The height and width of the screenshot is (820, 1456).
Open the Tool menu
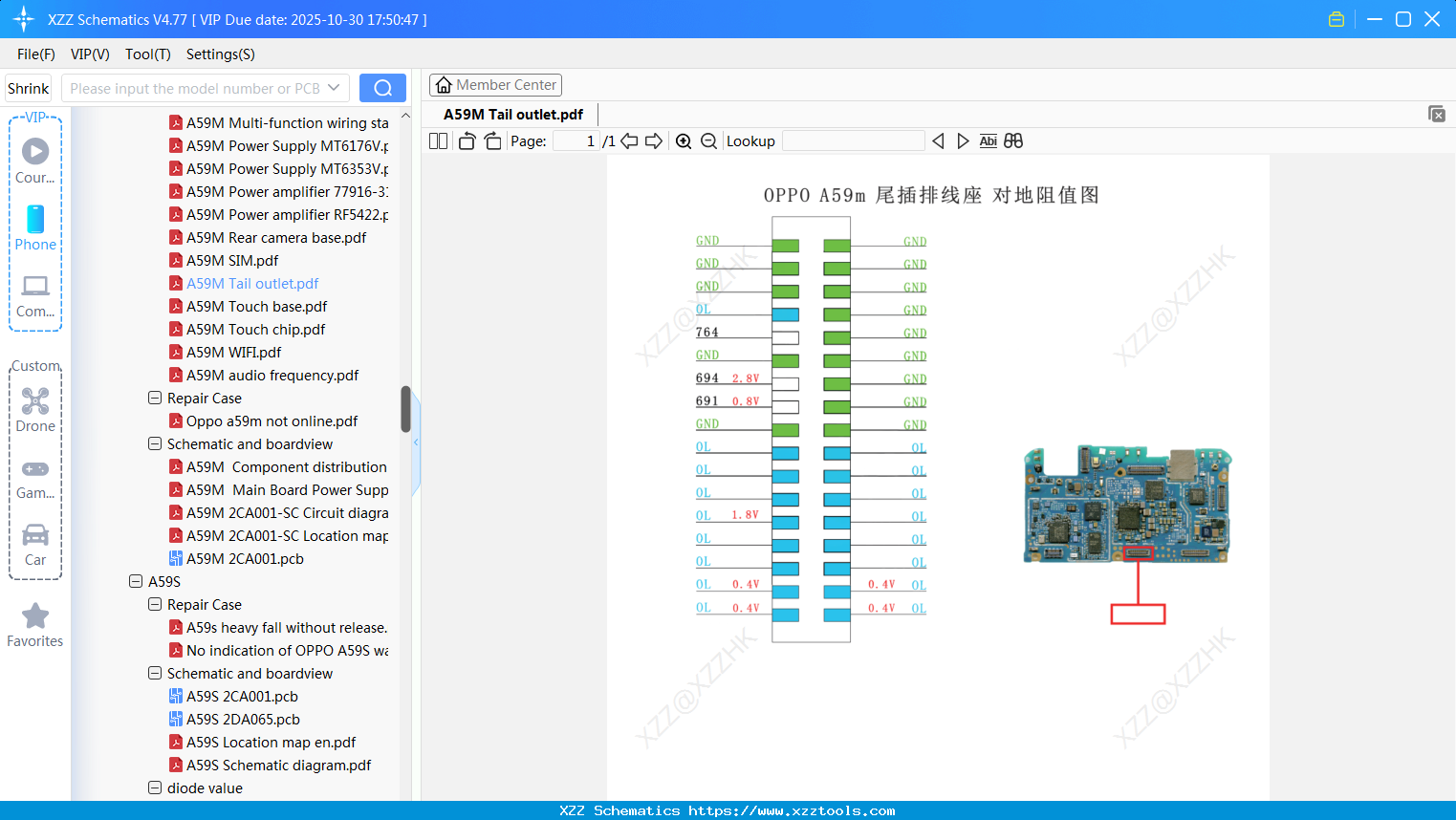tap(148, 54)
